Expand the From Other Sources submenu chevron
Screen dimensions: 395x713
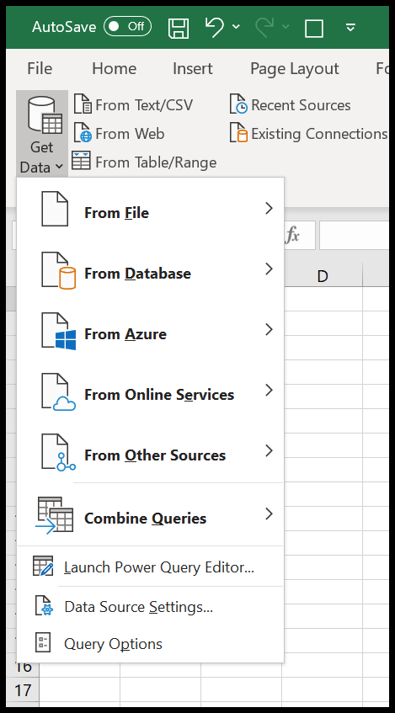(269, 451)
